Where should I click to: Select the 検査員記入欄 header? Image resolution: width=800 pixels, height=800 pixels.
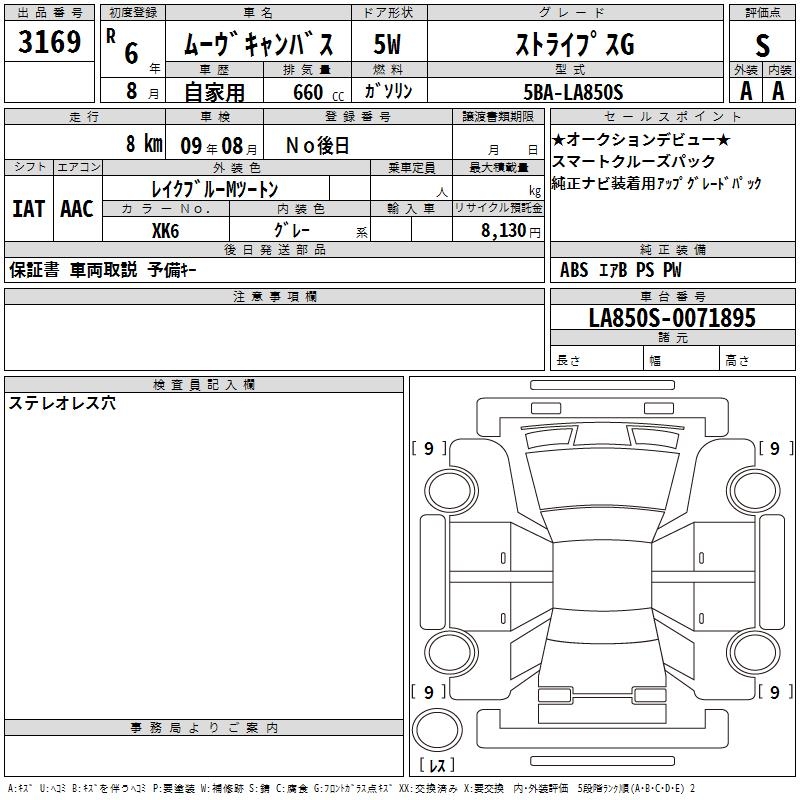204,385
